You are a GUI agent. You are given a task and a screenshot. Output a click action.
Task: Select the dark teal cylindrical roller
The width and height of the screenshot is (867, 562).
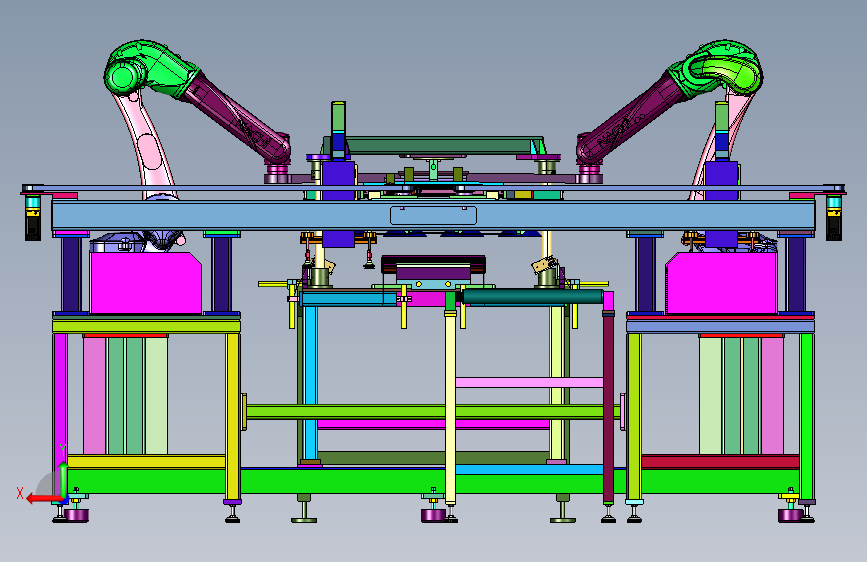533,297
